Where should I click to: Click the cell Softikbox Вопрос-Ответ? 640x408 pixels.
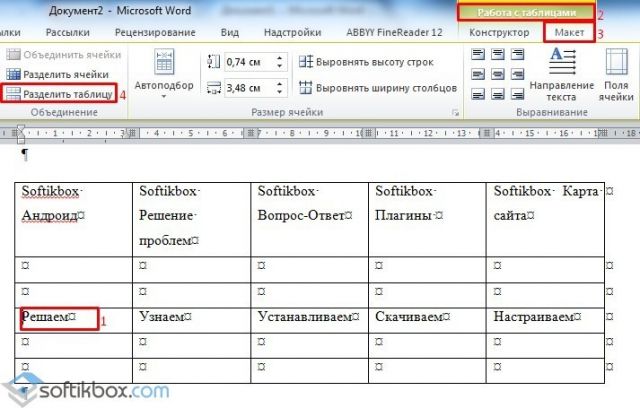310,220
